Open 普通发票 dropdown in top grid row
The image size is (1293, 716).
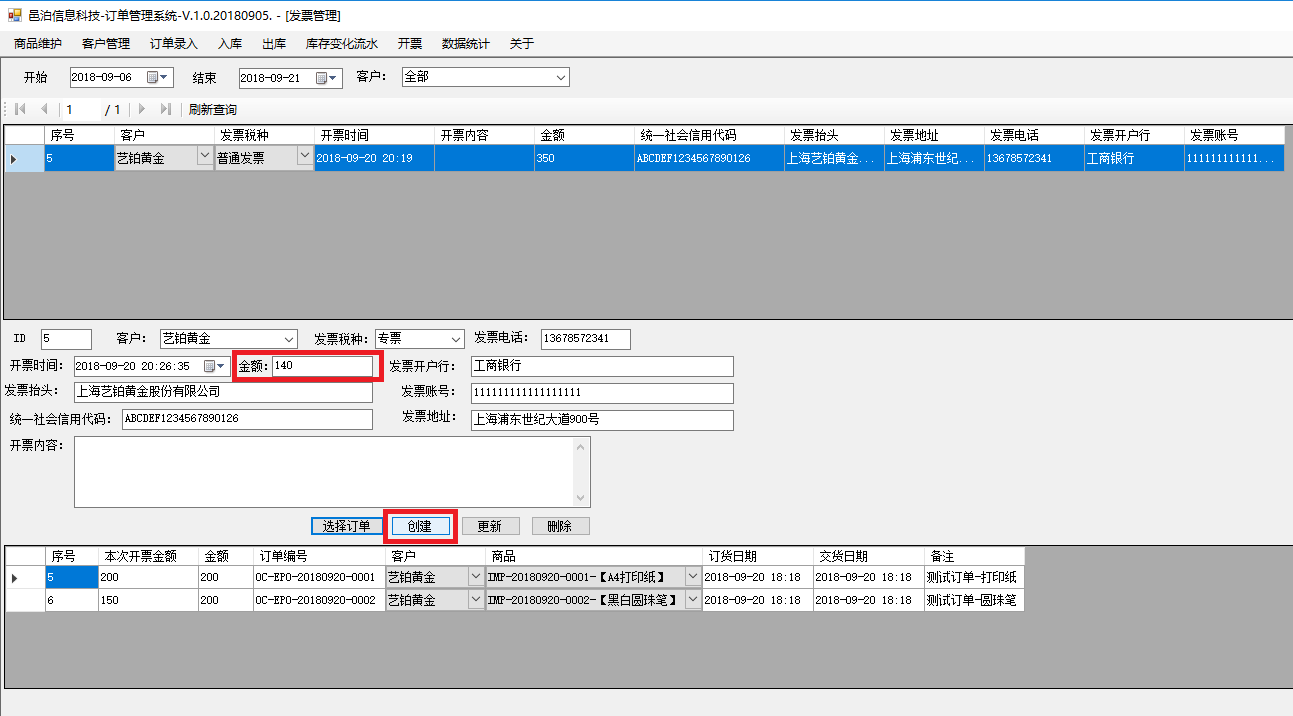(x=305, y=157)
